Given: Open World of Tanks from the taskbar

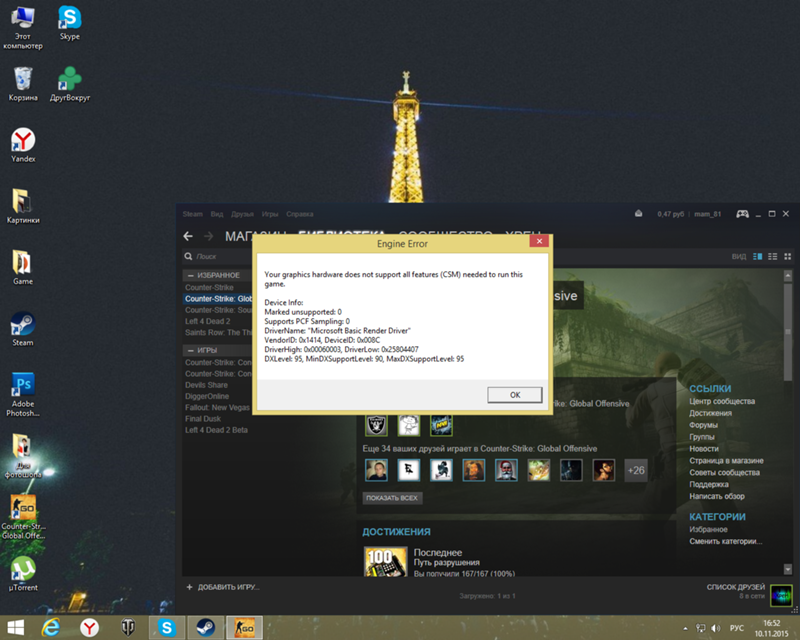Looking at the screenshot, I should 128,628.
